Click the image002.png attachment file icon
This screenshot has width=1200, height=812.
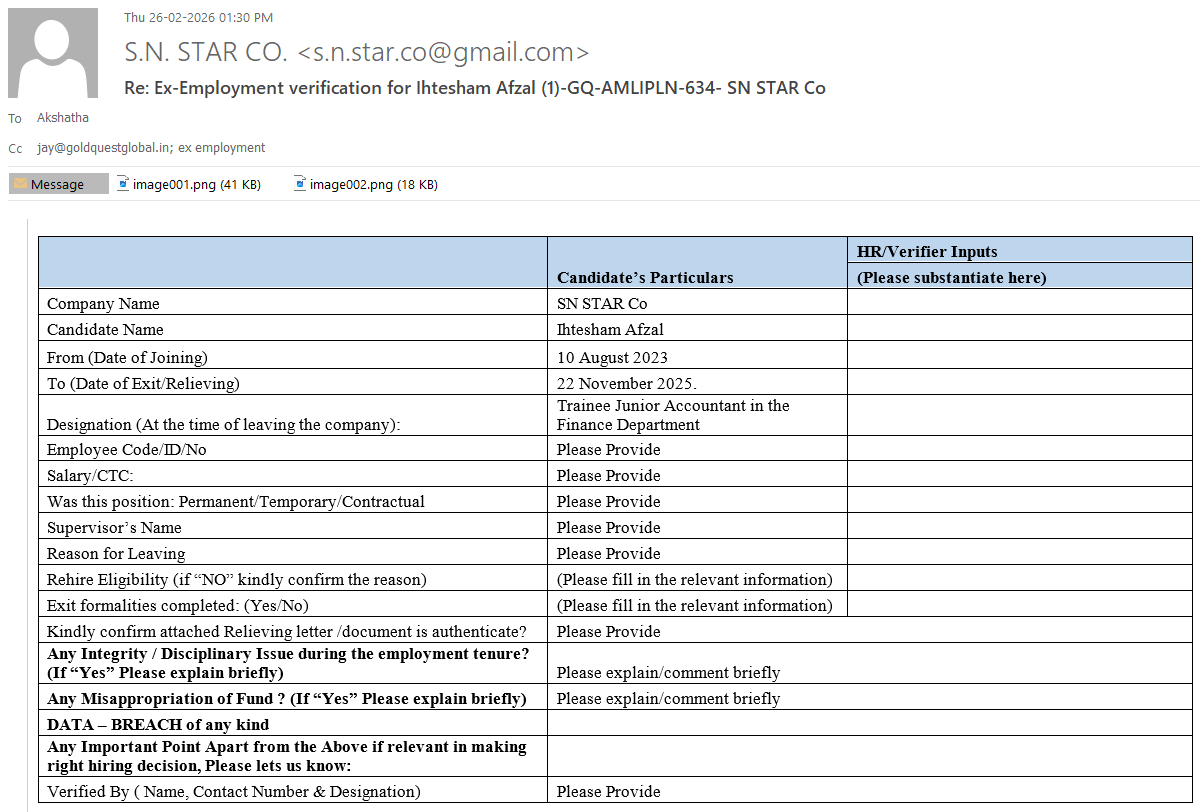tap(300, 184)
